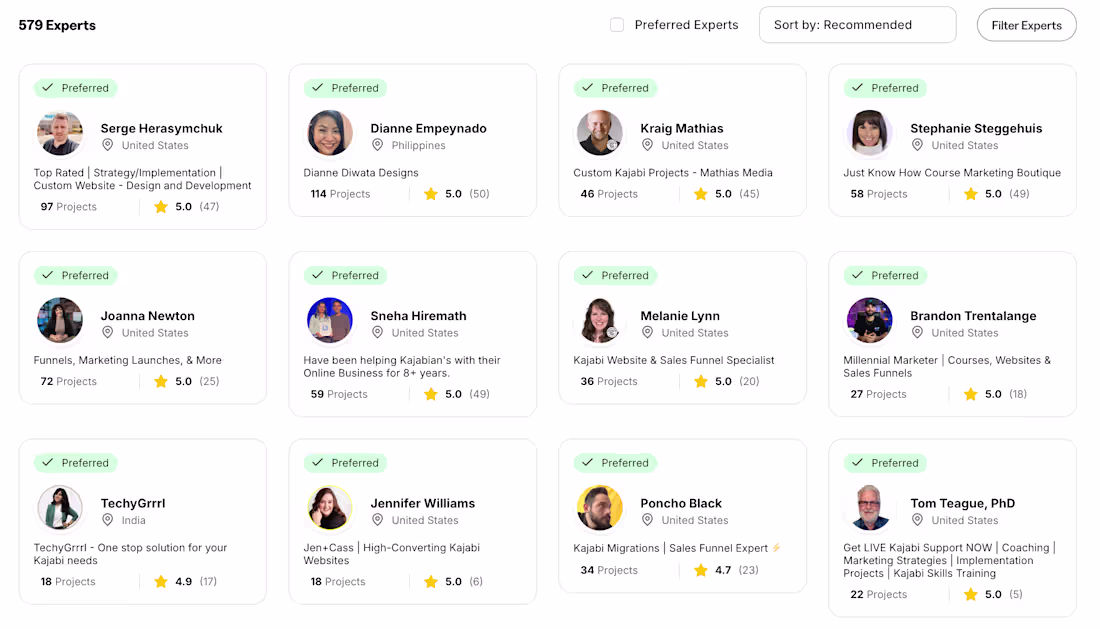Click the Filter Experts button
The height and width of the screenshot is (629, 1100).
(x=1026, y=24)
